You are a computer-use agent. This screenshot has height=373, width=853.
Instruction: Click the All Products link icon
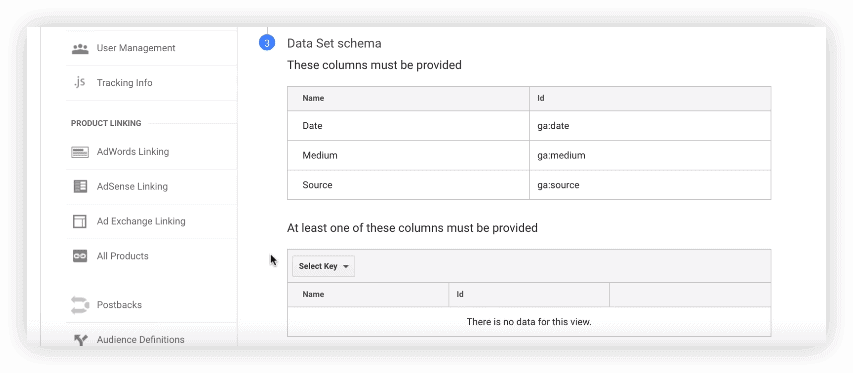pyautogui.click(x=80, y=256)
